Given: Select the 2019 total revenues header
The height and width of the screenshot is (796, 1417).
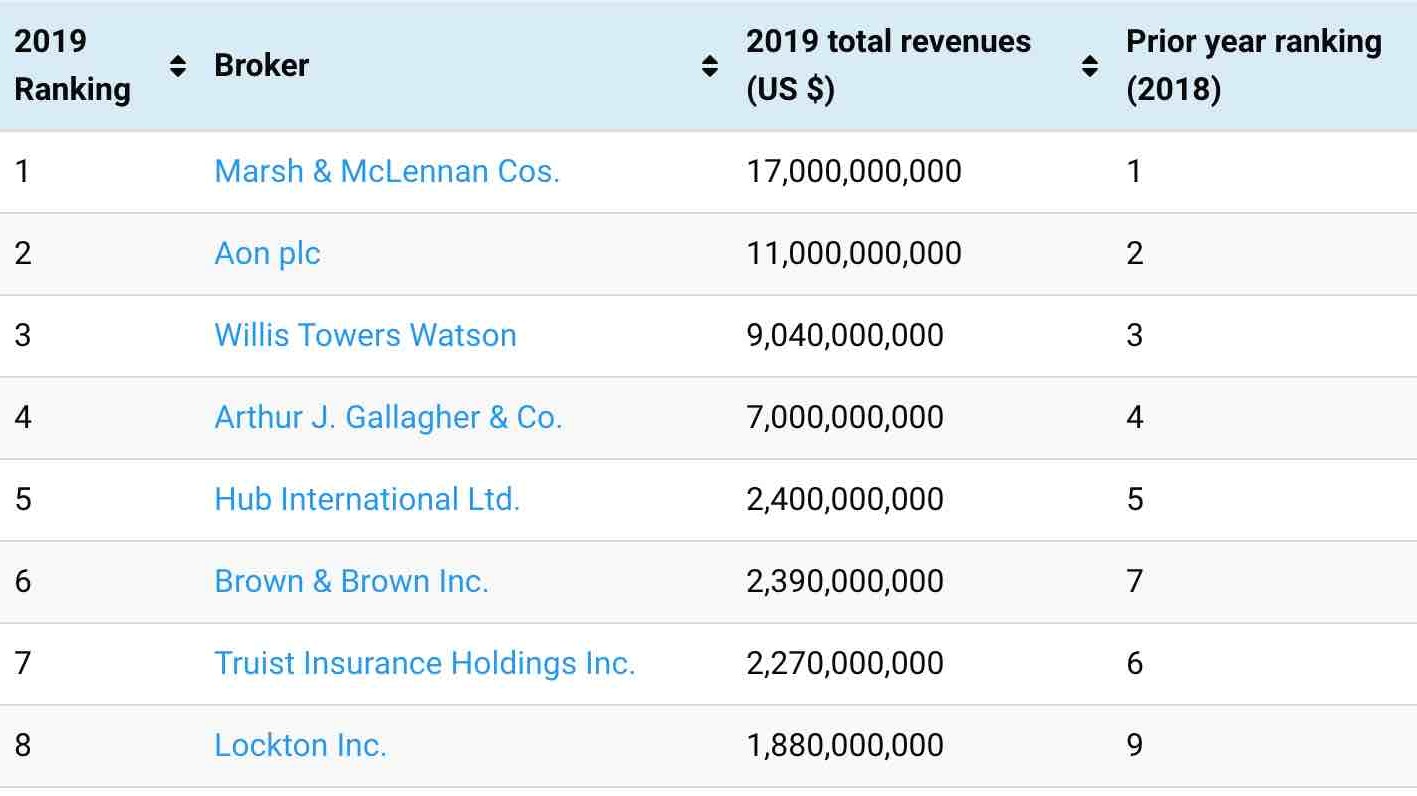Looking at the screenshot, I should 889,66.
